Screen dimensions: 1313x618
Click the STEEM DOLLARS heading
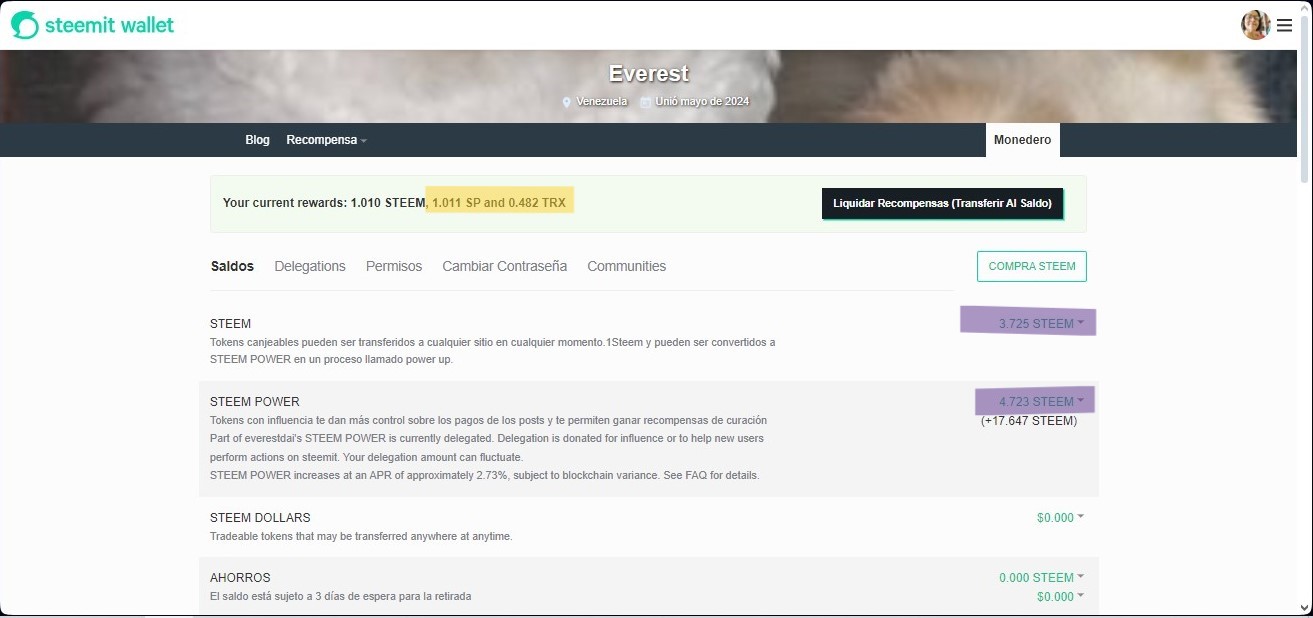[260, 518]
